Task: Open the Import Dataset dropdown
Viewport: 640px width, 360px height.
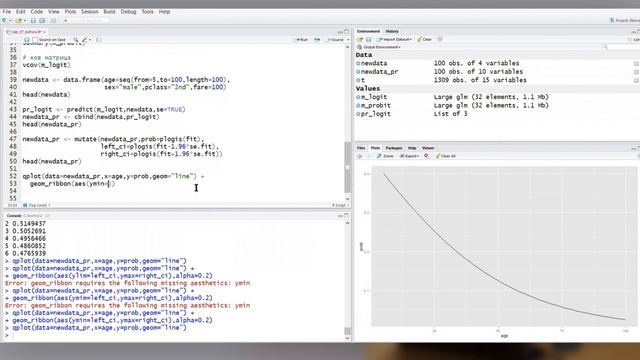Action: (394, 40)
